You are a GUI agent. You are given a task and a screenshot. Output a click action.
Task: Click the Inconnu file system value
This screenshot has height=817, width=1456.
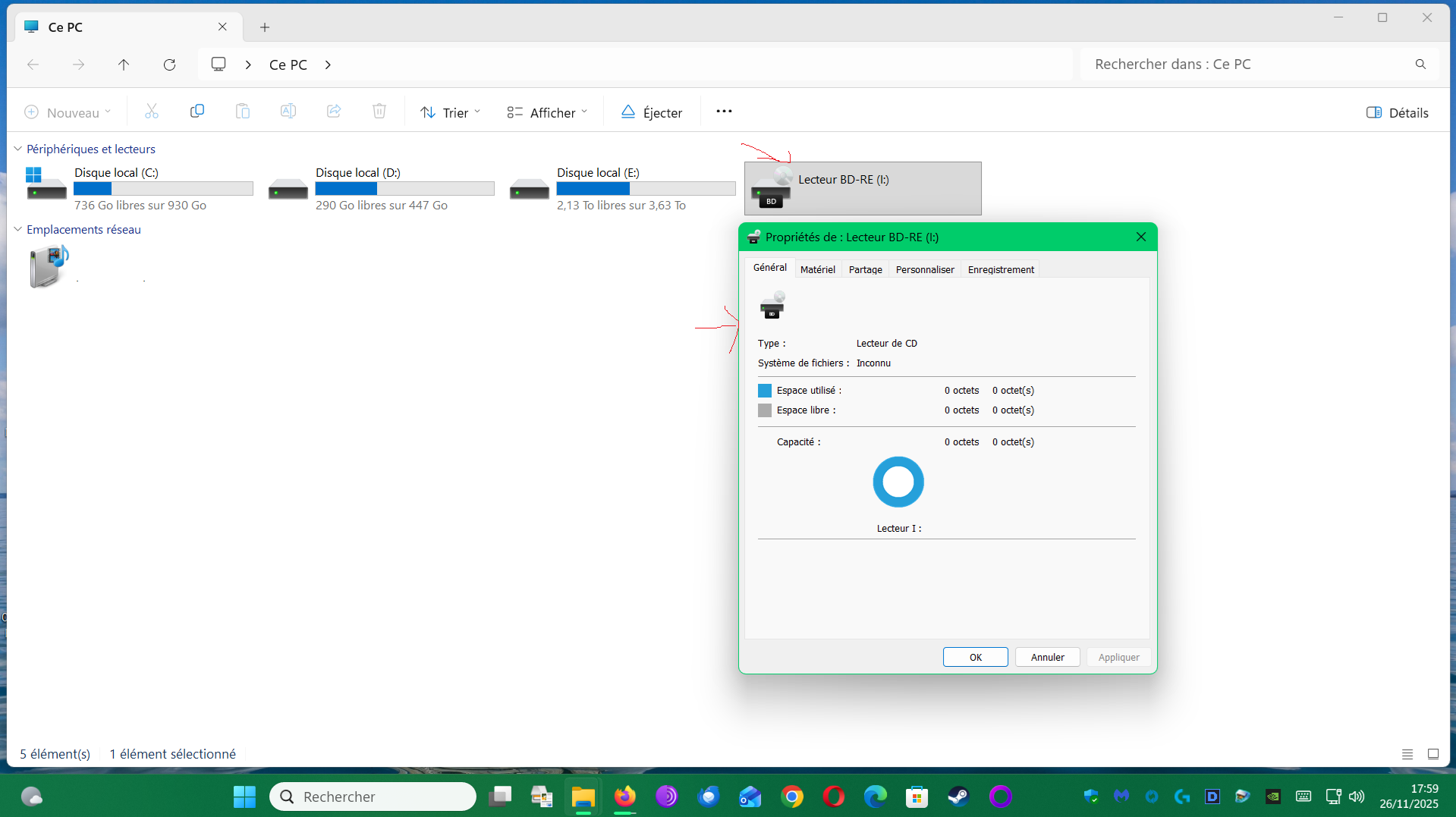point(873,363)
